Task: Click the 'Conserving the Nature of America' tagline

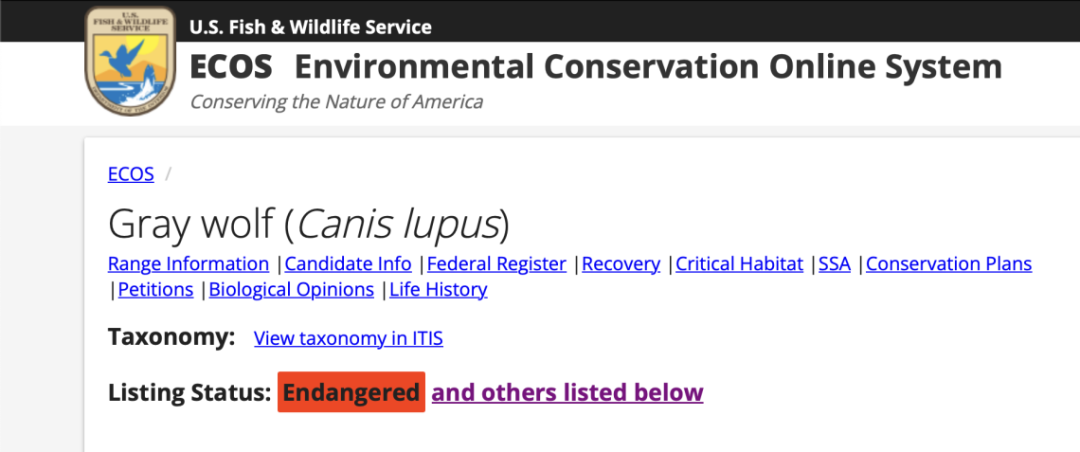Action: pos(336,102)
